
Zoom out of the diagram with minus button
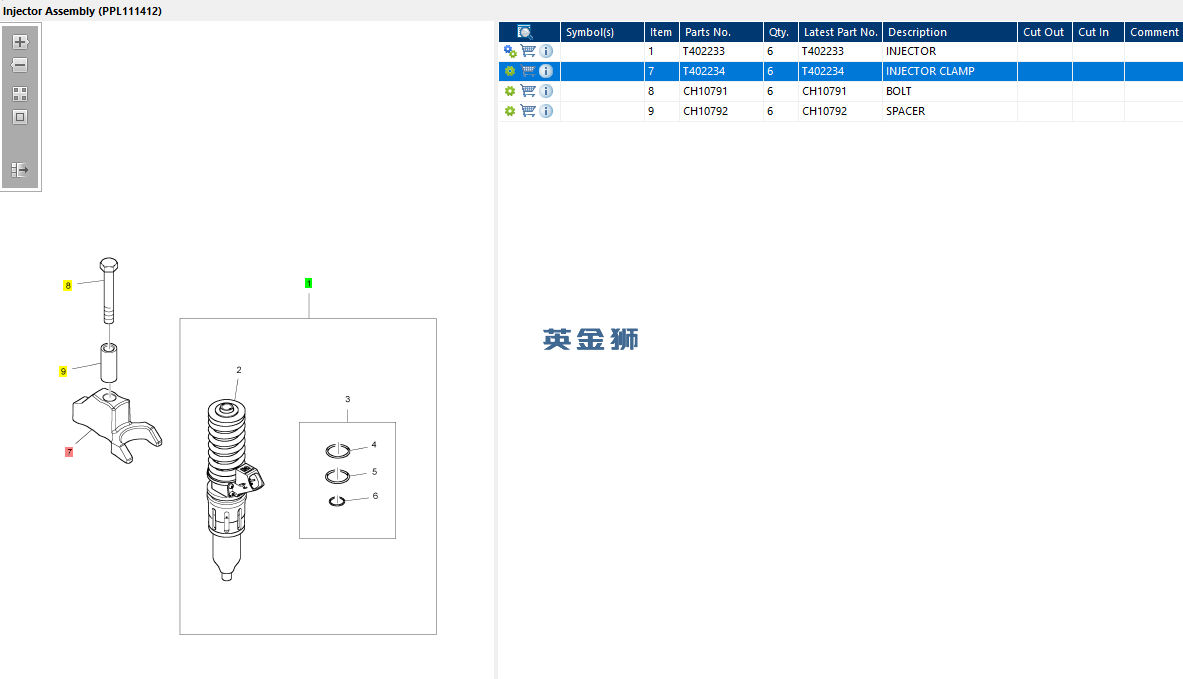pyautogui.click(x=20, y=66)
